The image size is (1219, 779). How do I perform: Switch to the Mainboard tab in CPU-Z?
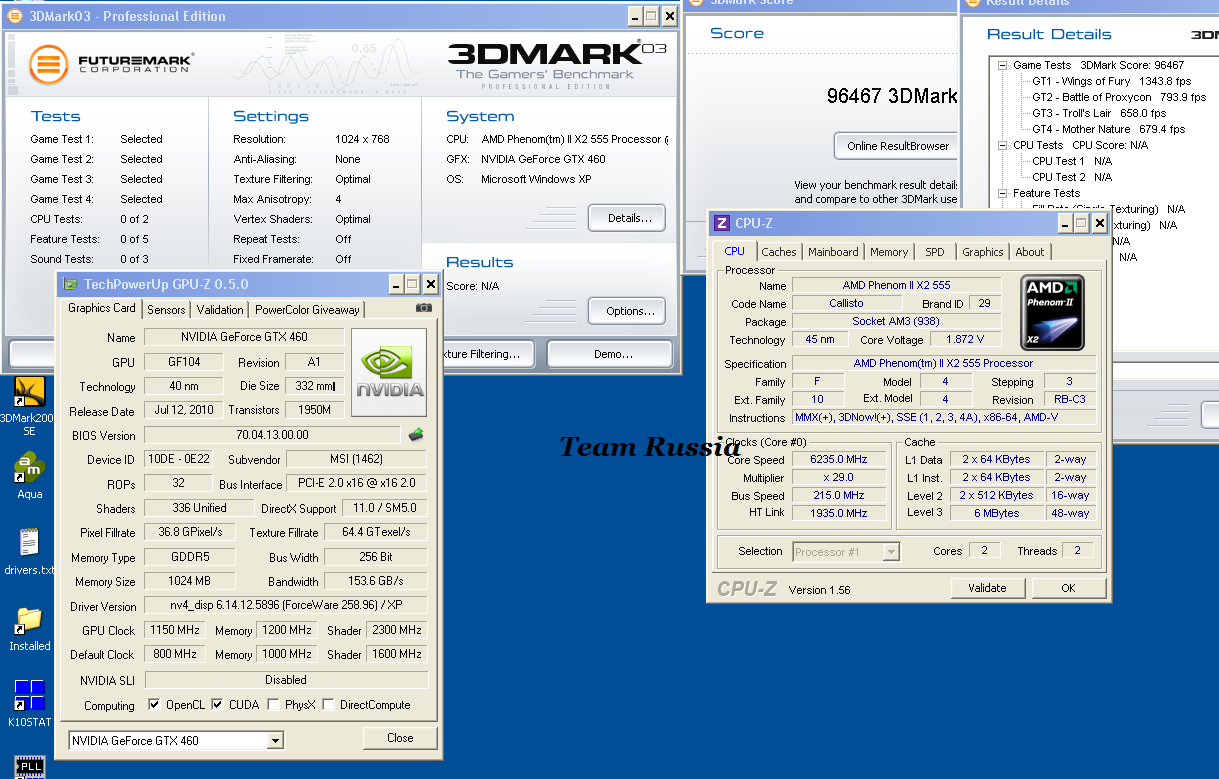click(x=833, y=252)
